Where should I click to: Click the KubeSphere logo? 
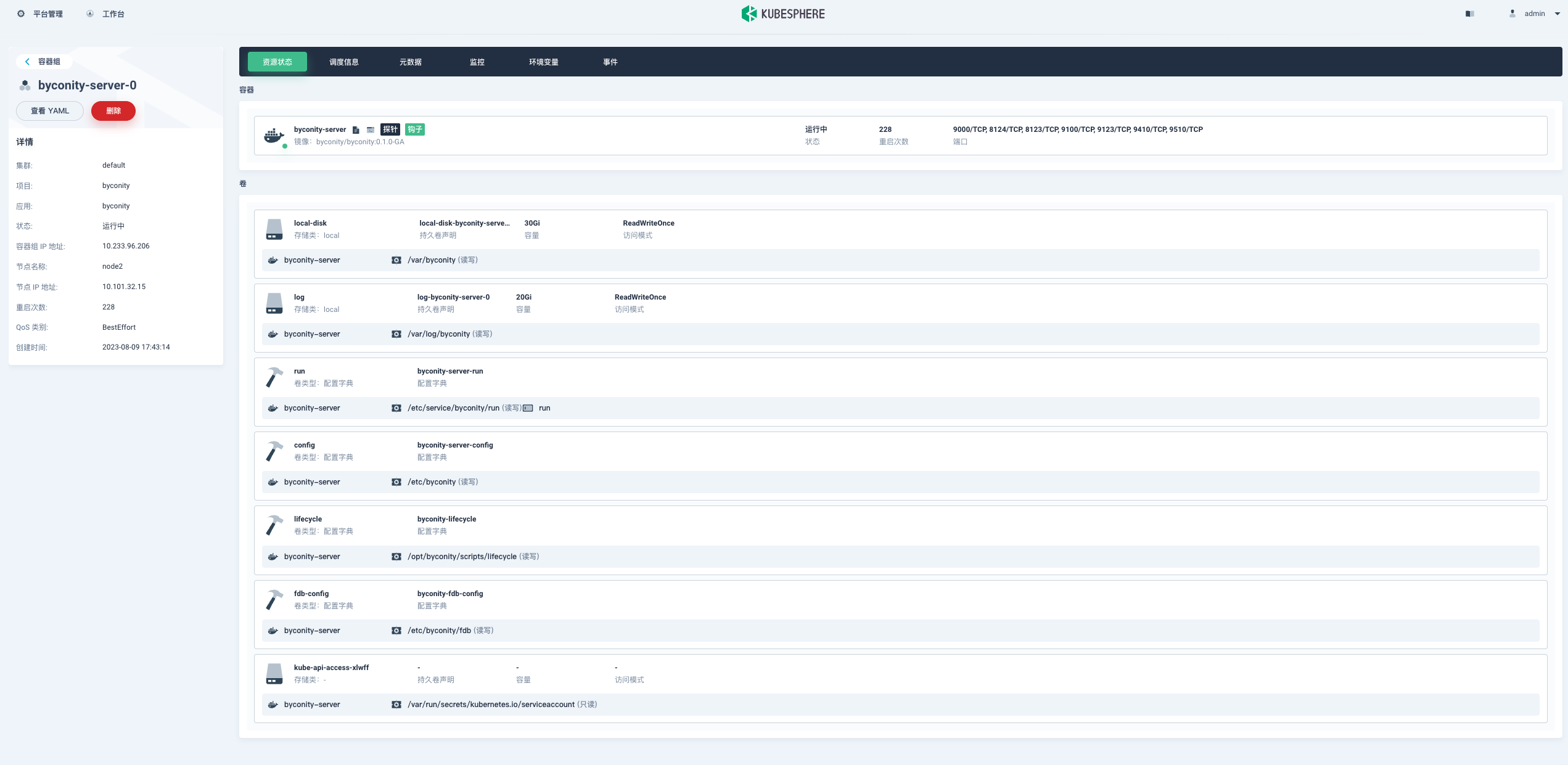(783, 14)
